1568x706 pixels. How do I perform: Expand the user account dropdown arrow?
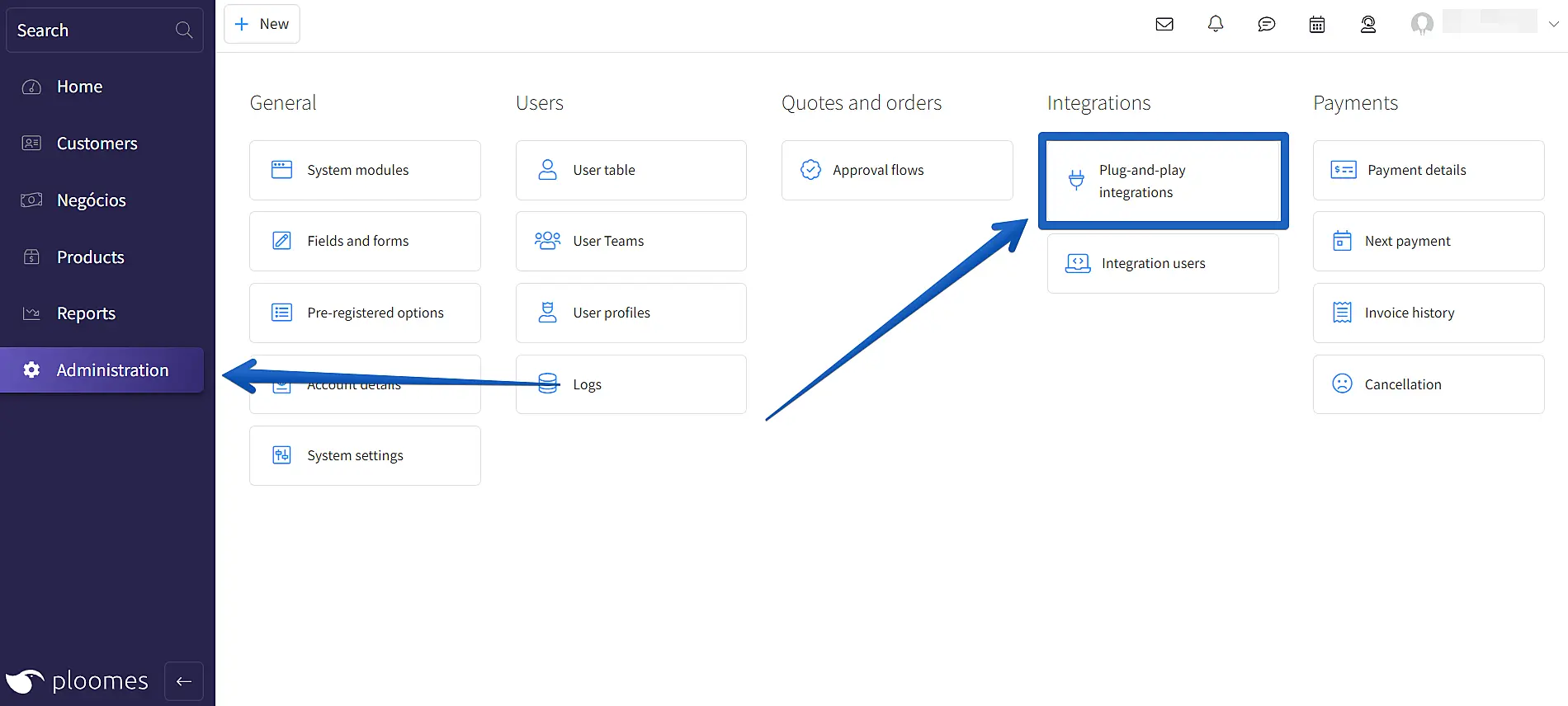pyautogui.click(x=1553, y=24)
